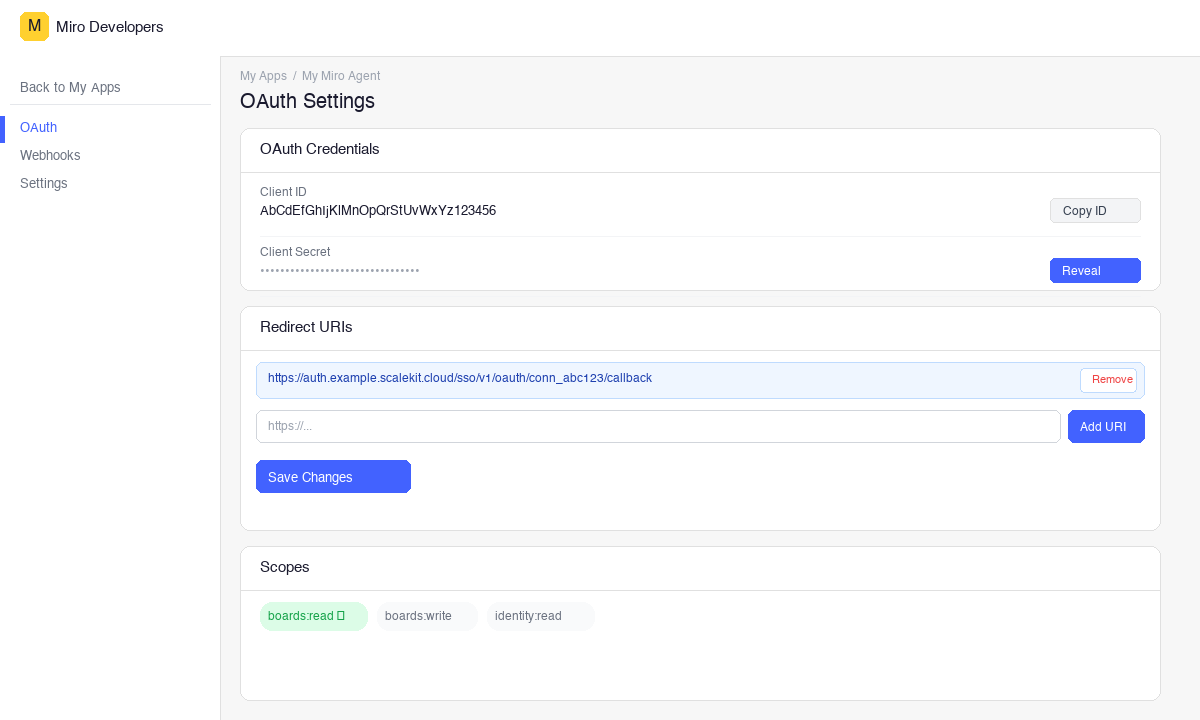Enable the identity:read scope
The height and width of the screenshot is (720, 1200).
click(540, 616)
